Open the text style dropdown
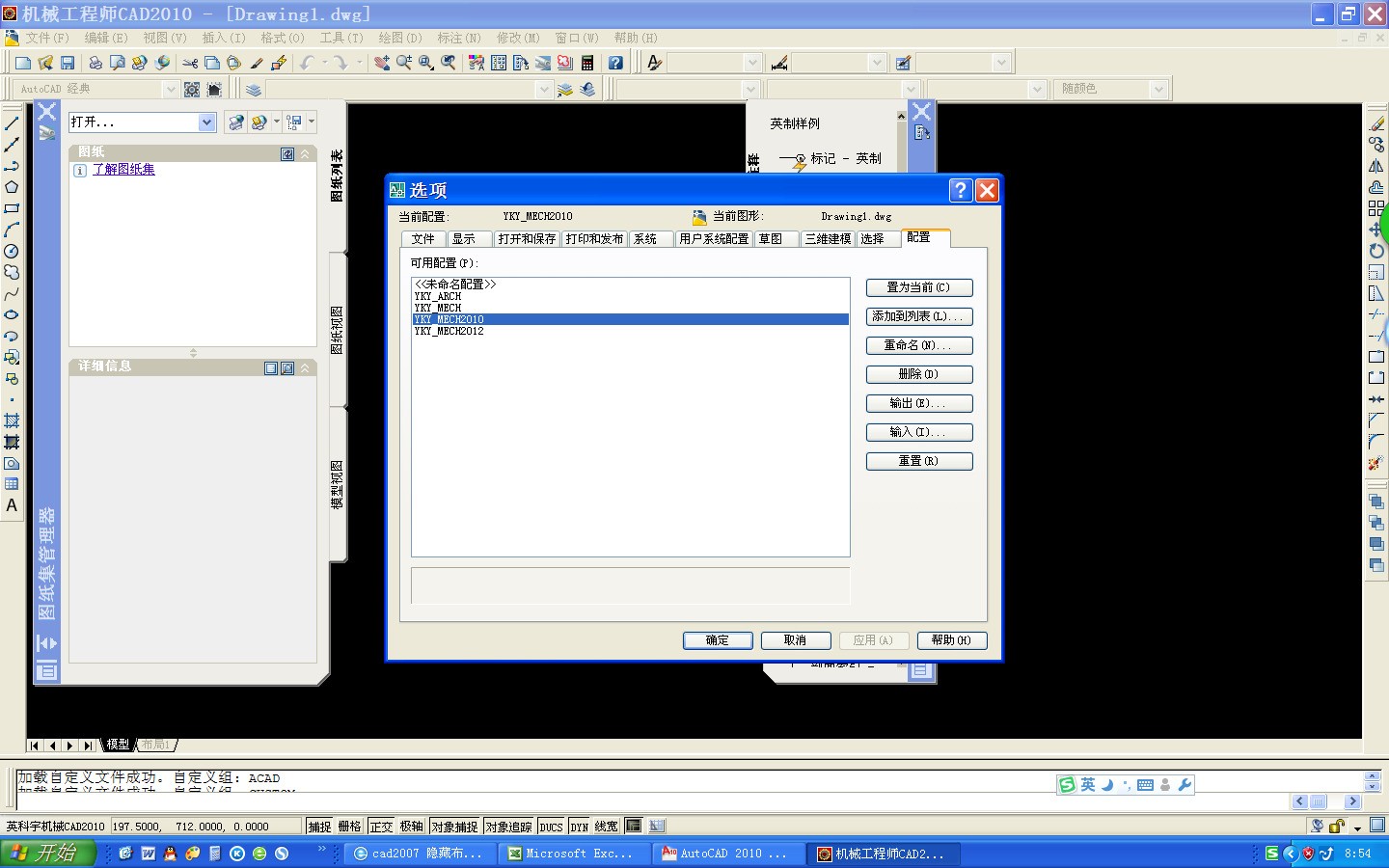 click(752, 63)
